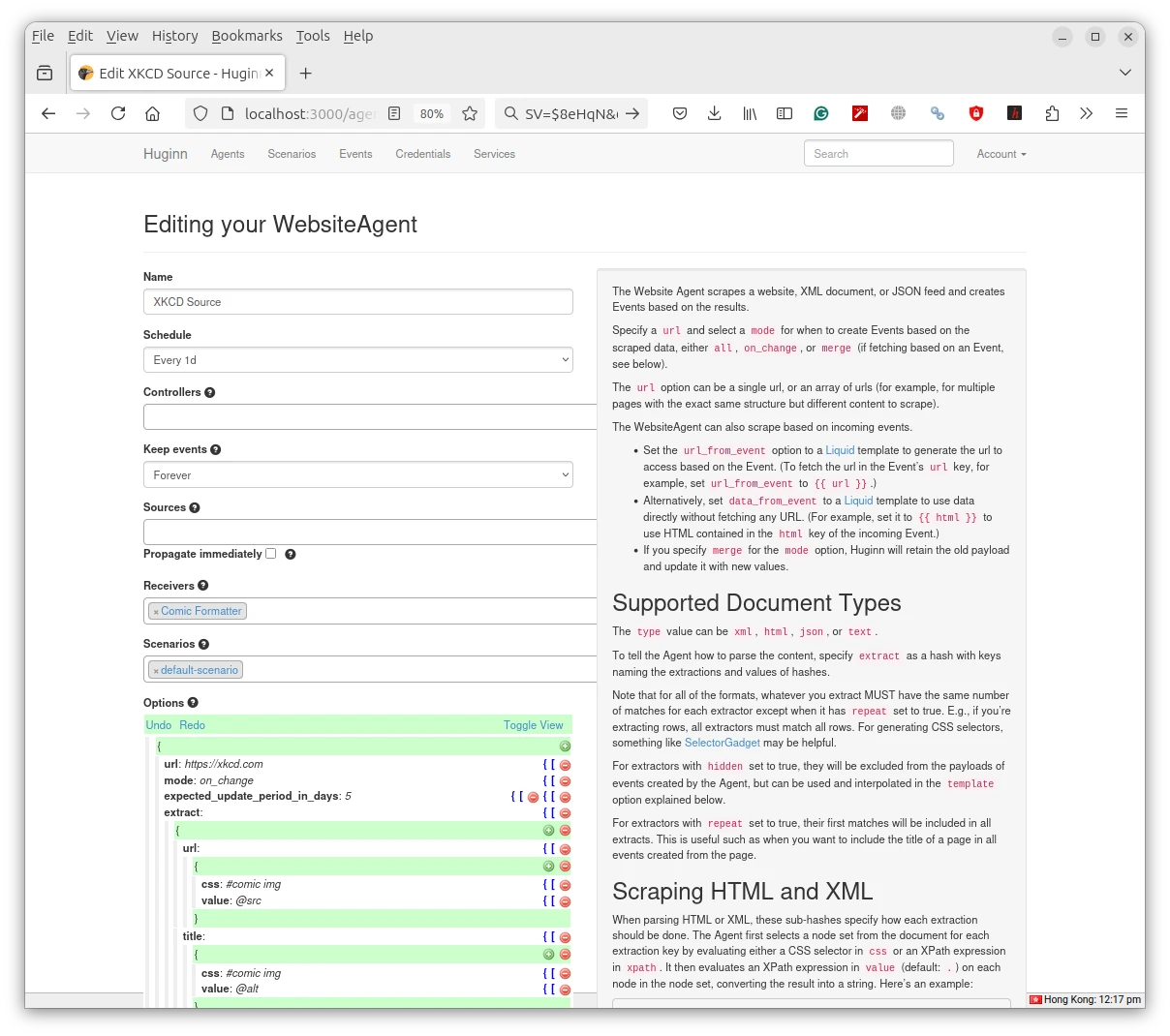Open the Events page
Image resolution: width=1170 pixels, height=1036 pixels.
pos(355,154)
